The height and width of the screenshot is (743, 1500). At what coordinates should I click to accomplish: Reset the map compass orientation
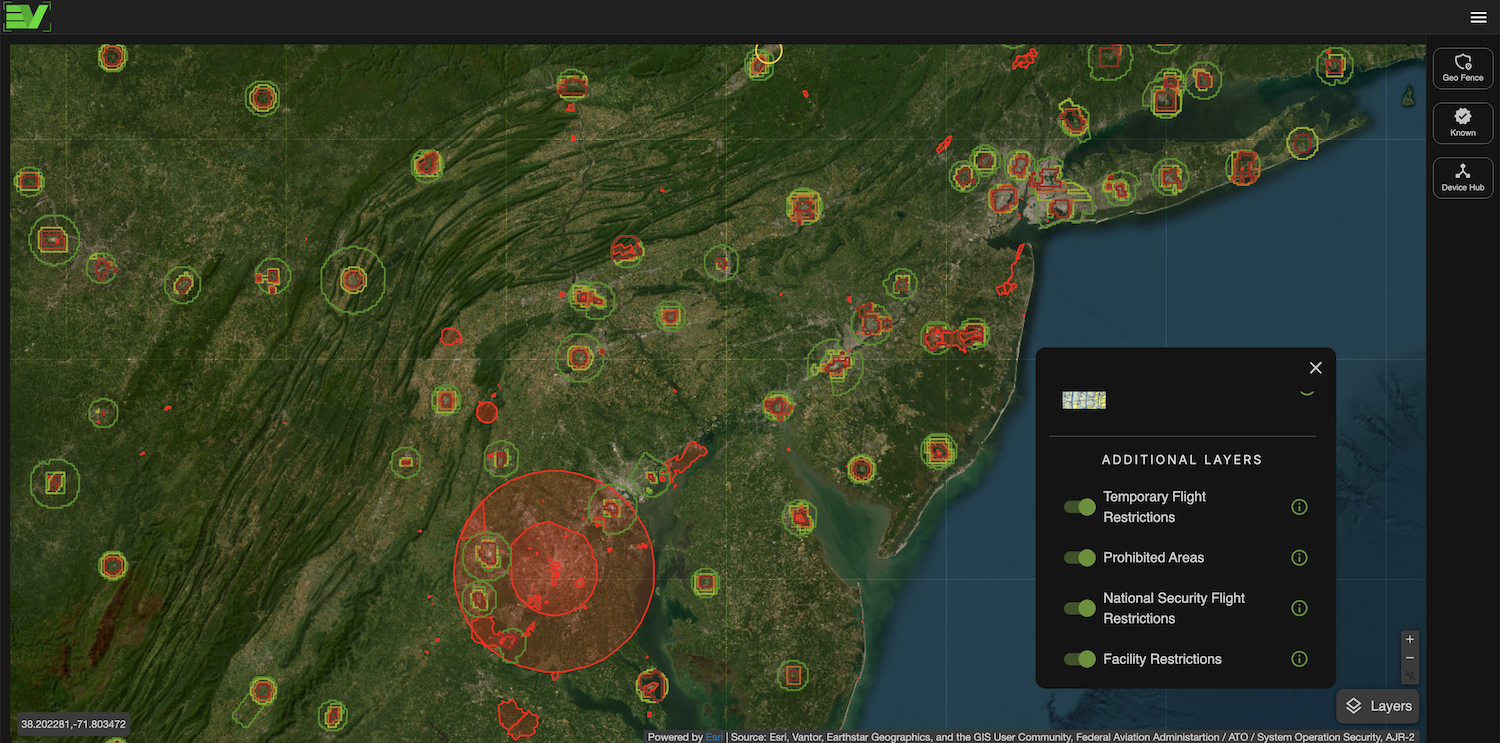[x=1410, y=676]
